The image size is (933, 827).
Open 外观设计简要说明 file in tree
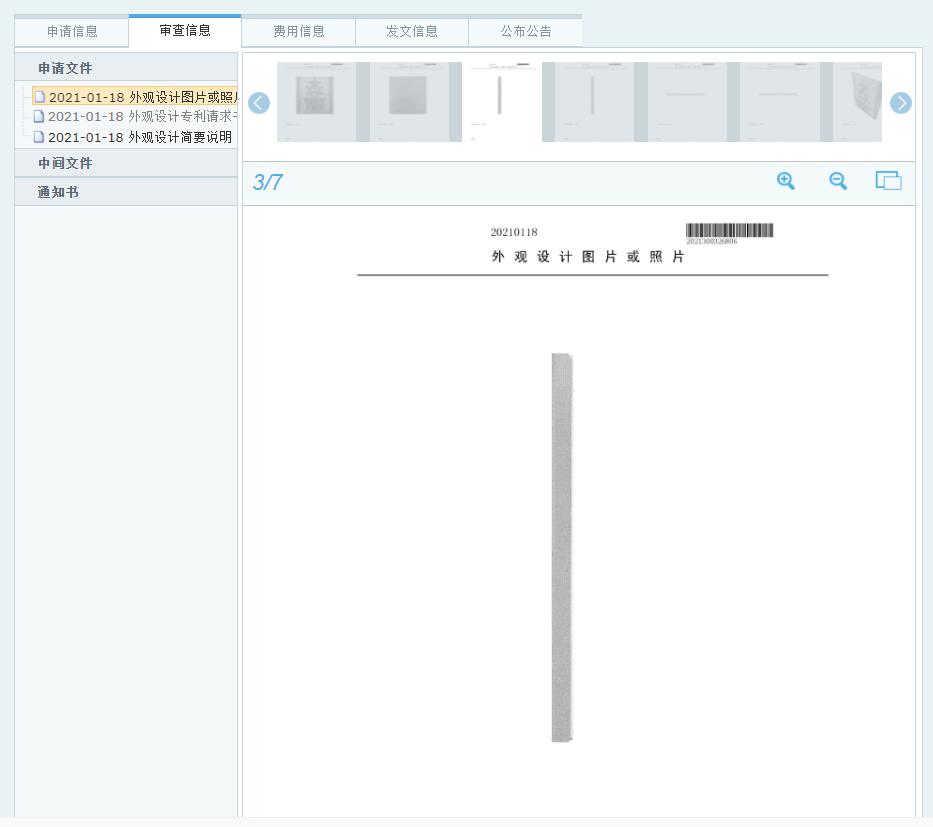[x=139, y=137]
